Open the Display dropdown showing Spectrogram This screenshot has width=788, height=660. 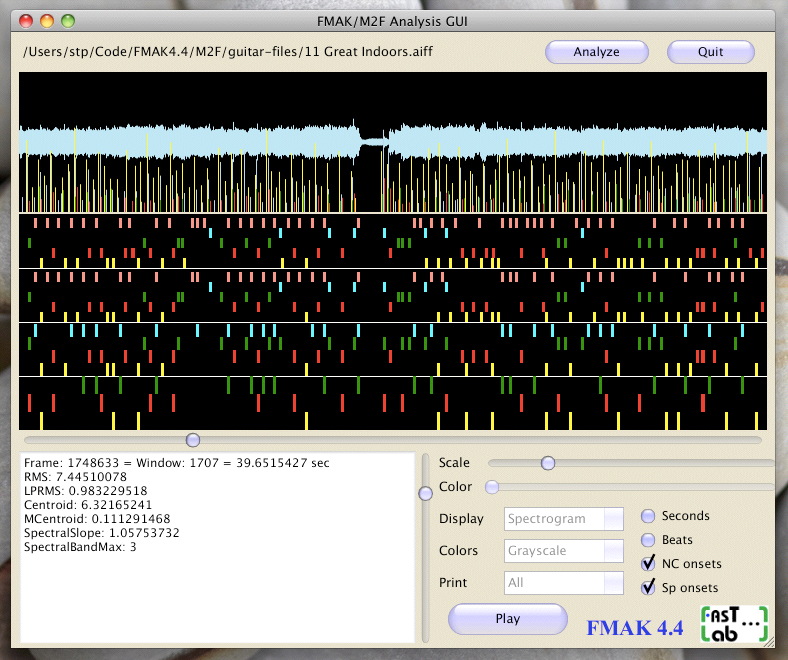(x=564, y=519)
